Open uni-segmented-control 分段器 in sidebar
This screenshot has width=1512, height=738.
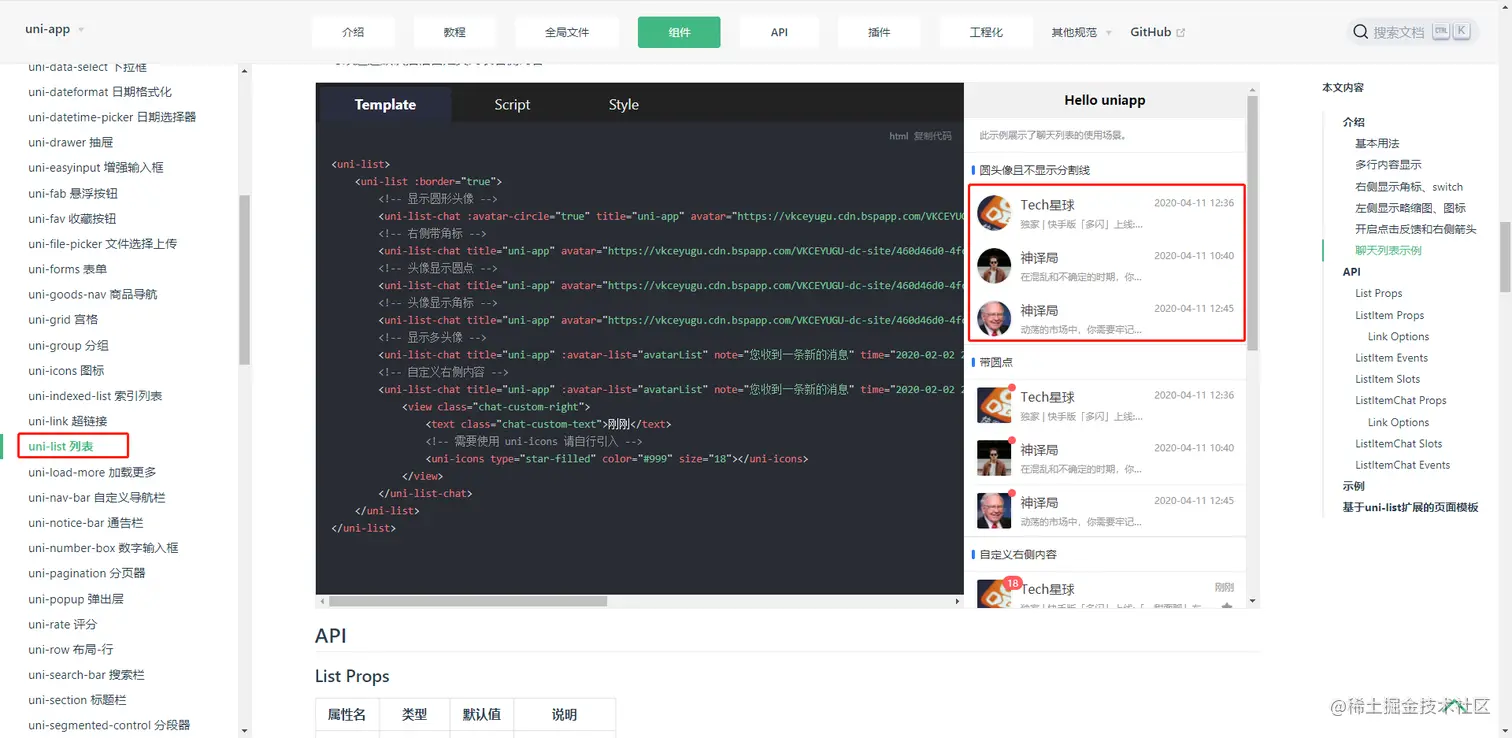click(x=109, y=725)
